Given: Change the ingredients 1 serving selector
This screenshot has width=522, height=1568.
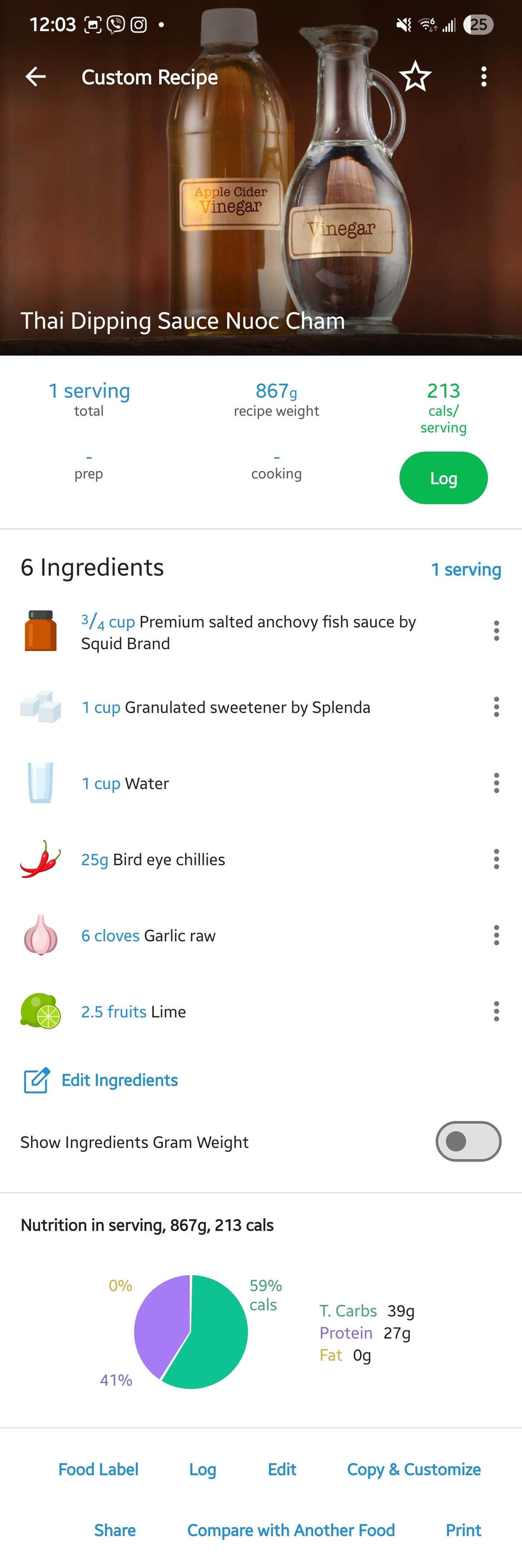Looking at the screenshot, I should click(466, 570).
